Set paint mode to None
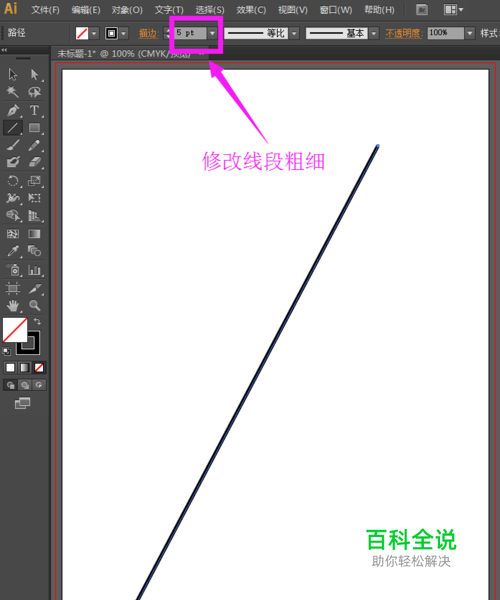 [39, 368]
